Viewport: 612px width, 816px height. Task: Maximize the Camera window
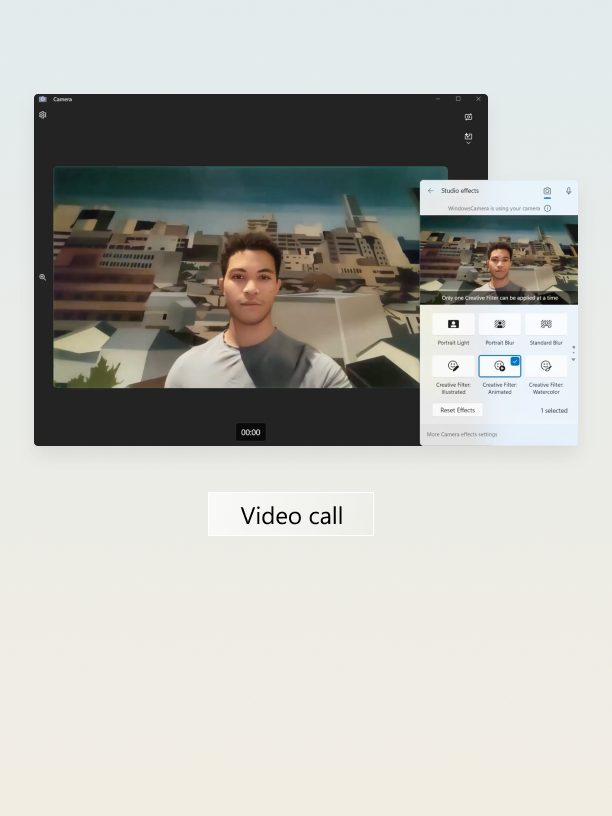pos(458,99)
